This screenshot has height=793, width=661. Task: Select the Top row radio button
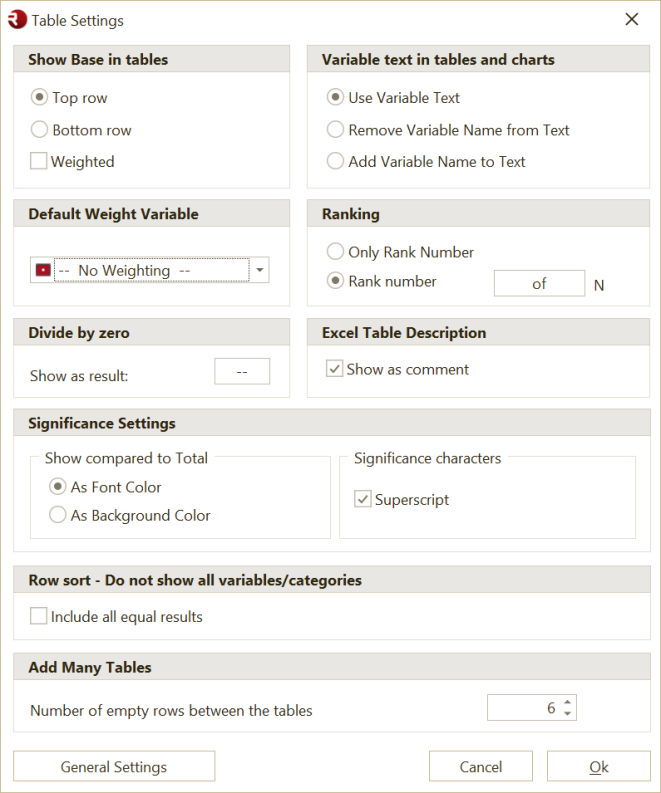(40, 98)
